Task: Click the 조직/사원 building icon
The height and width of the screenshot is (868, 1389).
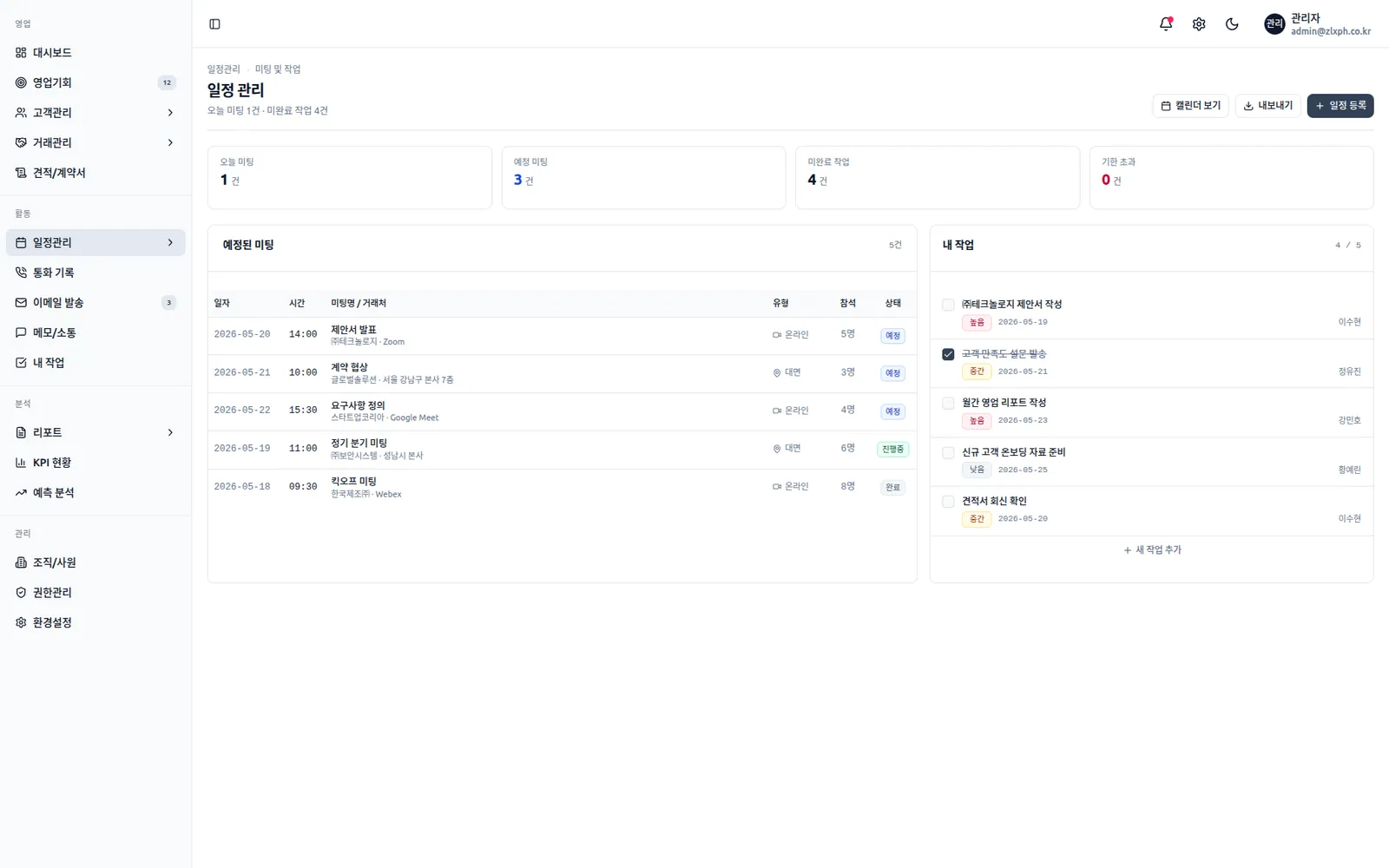Action: (21, 562)
